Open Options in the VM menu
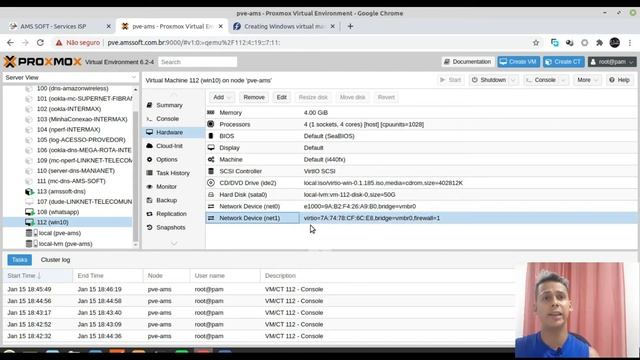Screen dimensions: 640x360 point(167,160)
